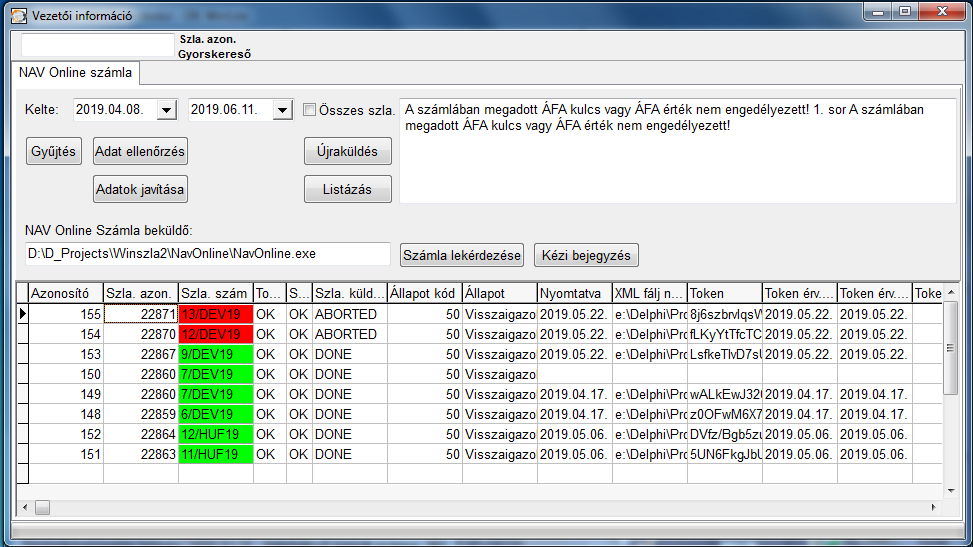Open the end date 2019.06.11. dropdown
Screen dimensions: 973x547
coord(281,110)
